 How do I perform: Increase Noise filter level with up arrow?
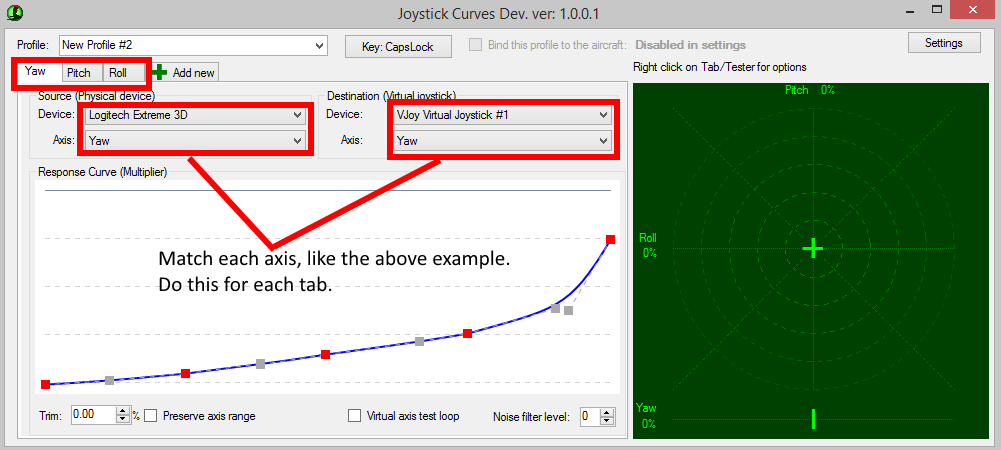pos(608,413)
